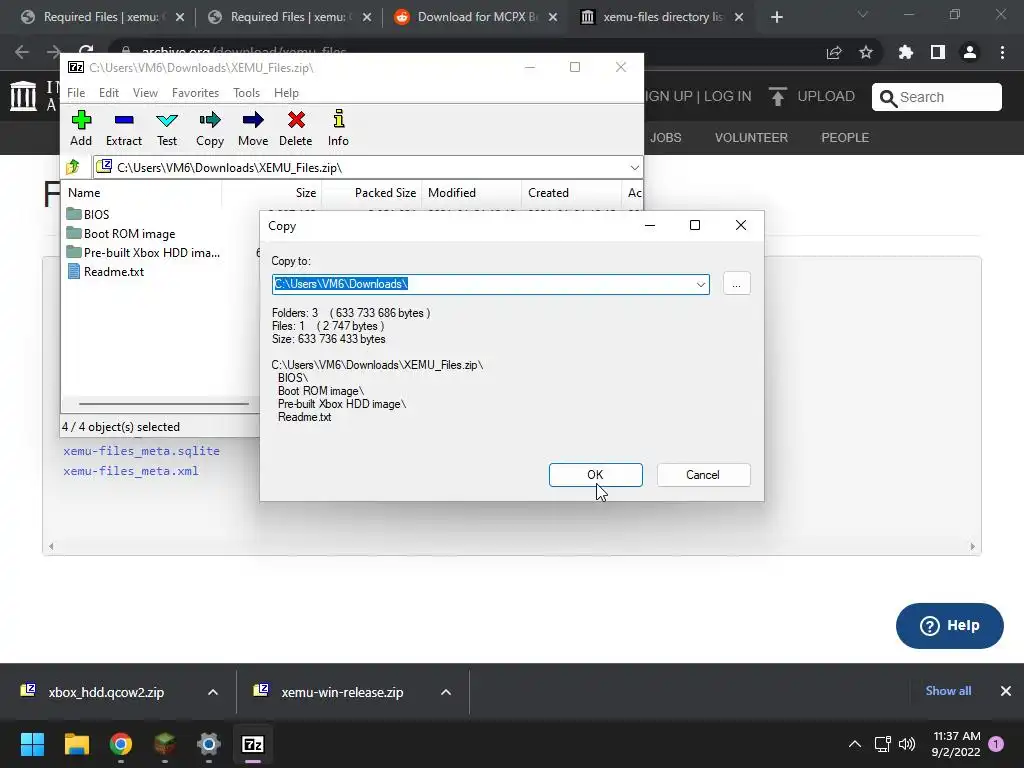
Task: Sort by the Modified column header
Action: click(472, 193)
